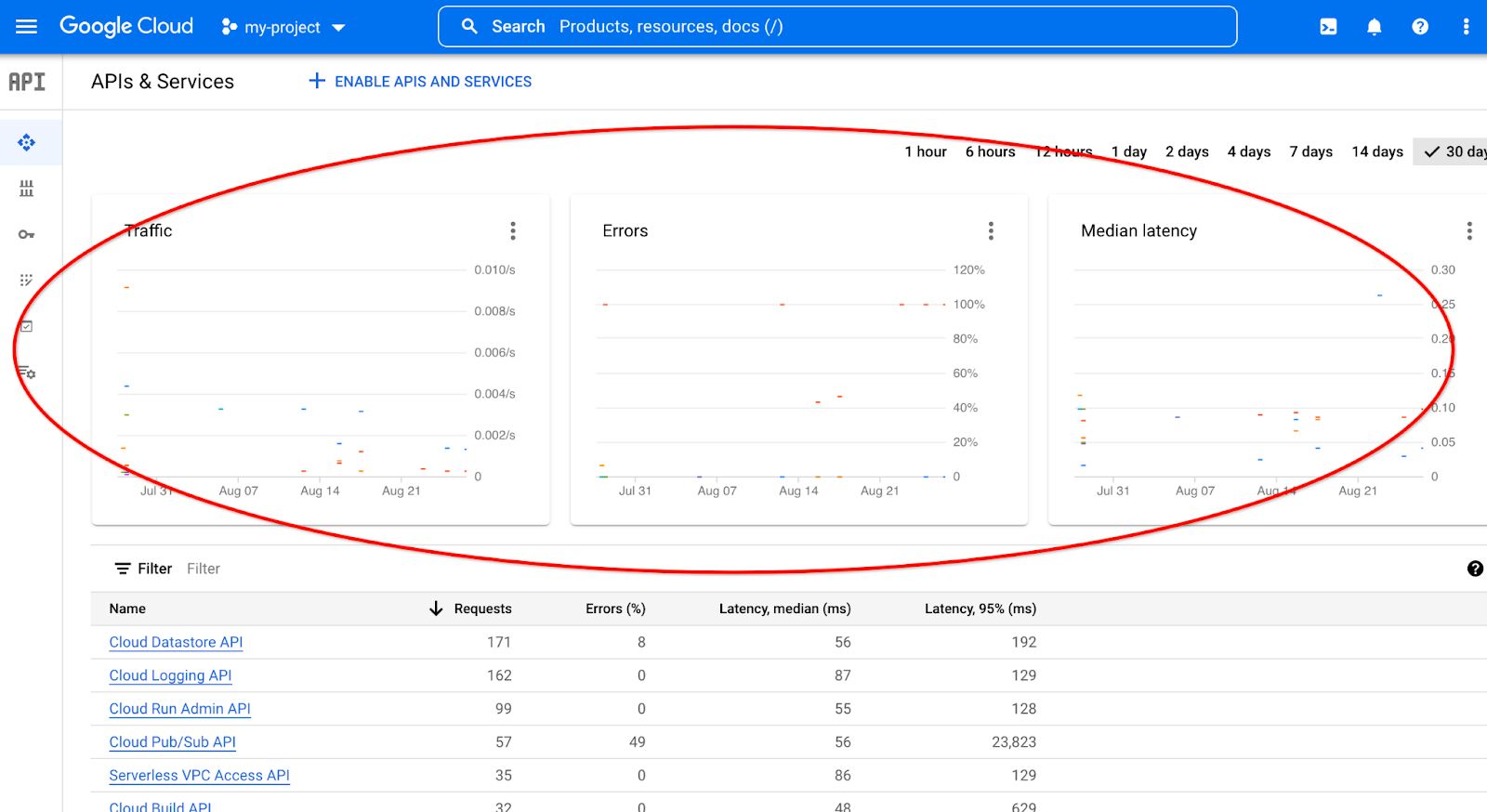Select the 7 days time range
Image resolution: width=1487 pixels, height=812 pixels.
(x=1310, y=151)
